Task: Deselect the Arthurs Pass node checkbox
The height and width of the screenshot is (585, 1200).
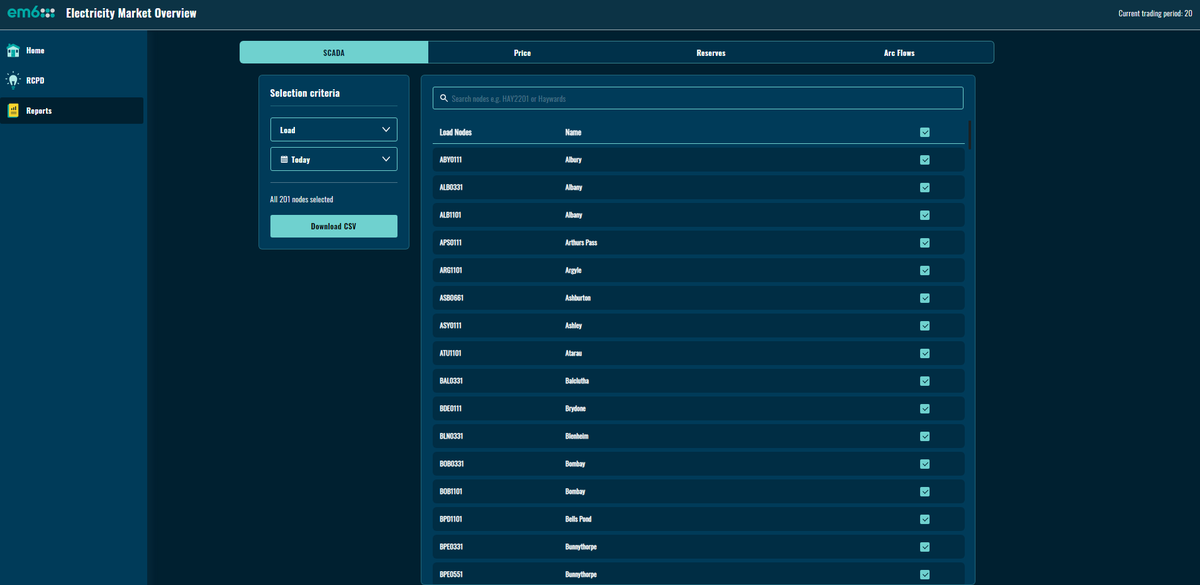Action: 924,243
